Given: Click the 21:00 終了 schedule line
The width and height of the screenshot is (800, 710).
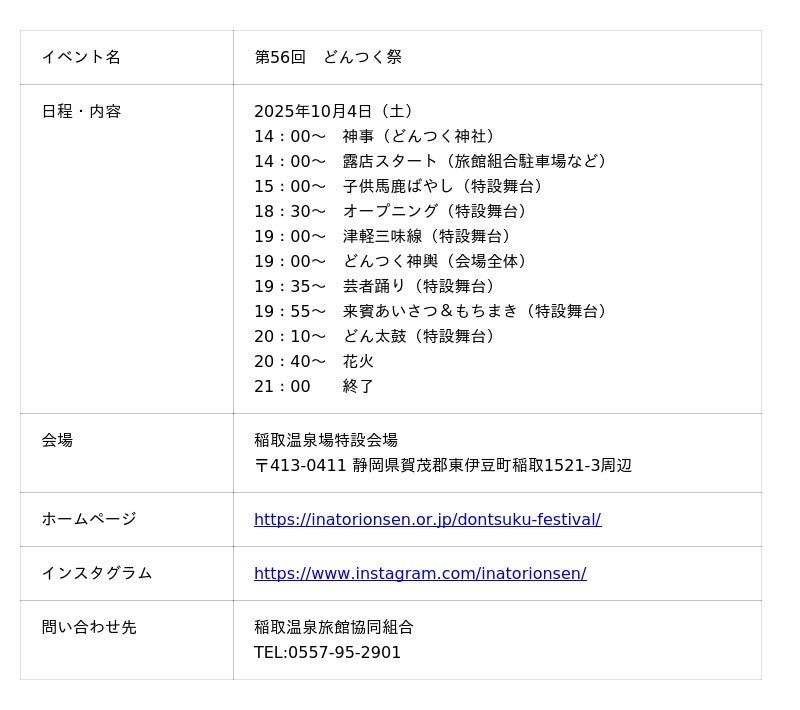Looking at the screenshot, I should [x=314, y=386].
